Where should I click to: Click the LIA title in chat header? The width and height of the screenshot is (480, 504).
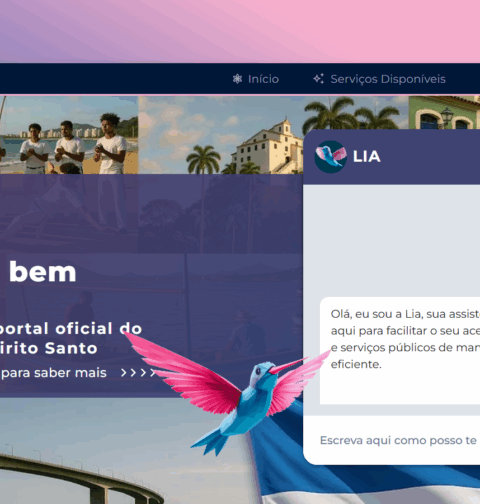[x=367, y=156]
